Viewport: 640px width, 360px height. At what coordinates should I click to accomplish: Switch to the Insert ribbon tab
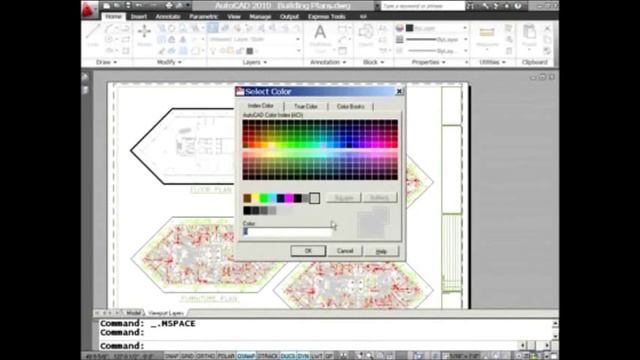139,17
